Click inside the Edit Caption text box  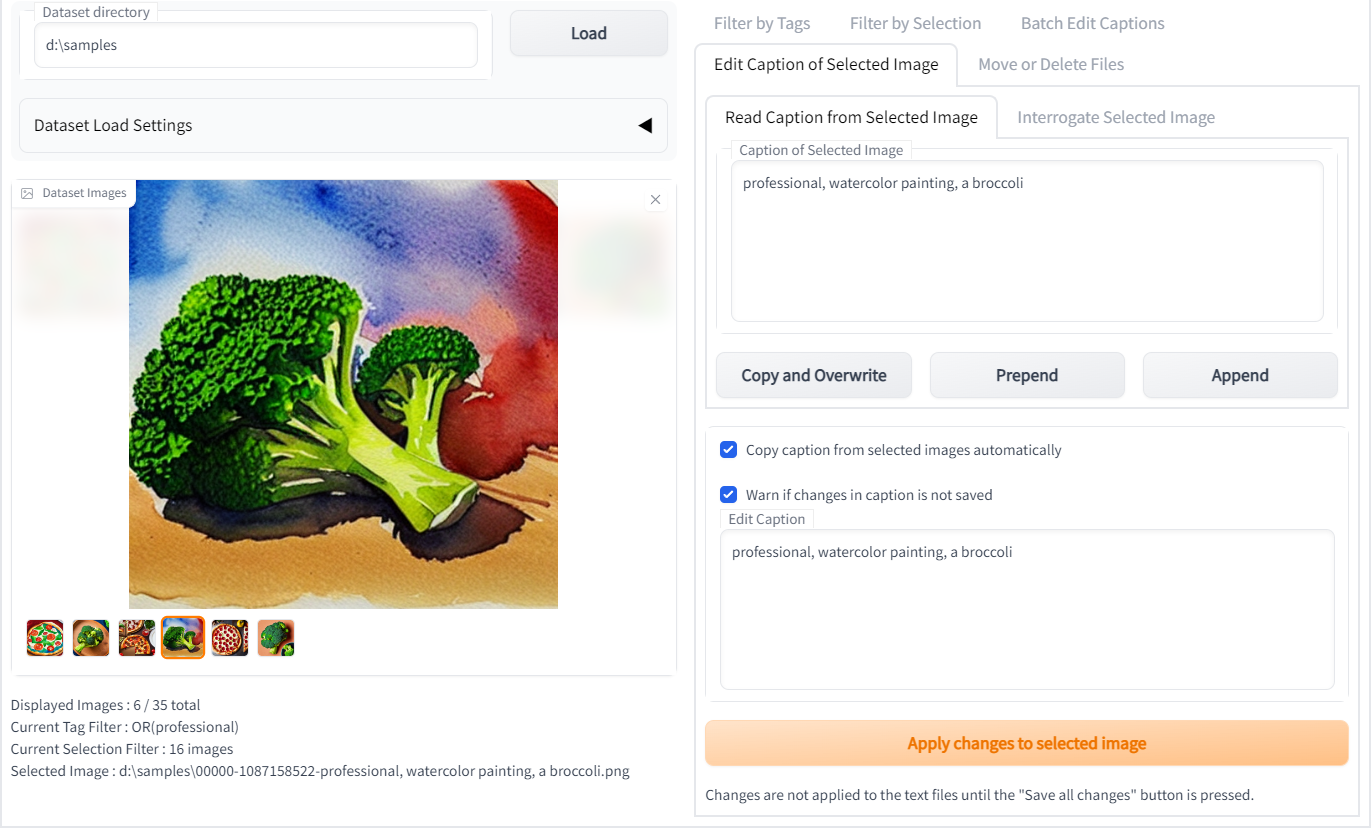[1026, 610]
